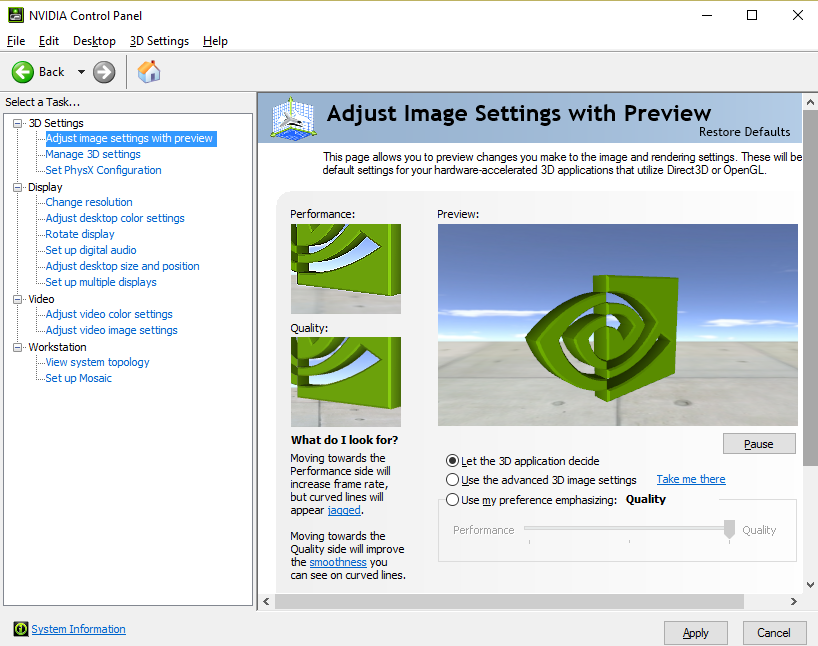Viewport: 818px width, 646px height.
Task: Click the vertical scrollbar up arrow
Action: tap(810, 102)
